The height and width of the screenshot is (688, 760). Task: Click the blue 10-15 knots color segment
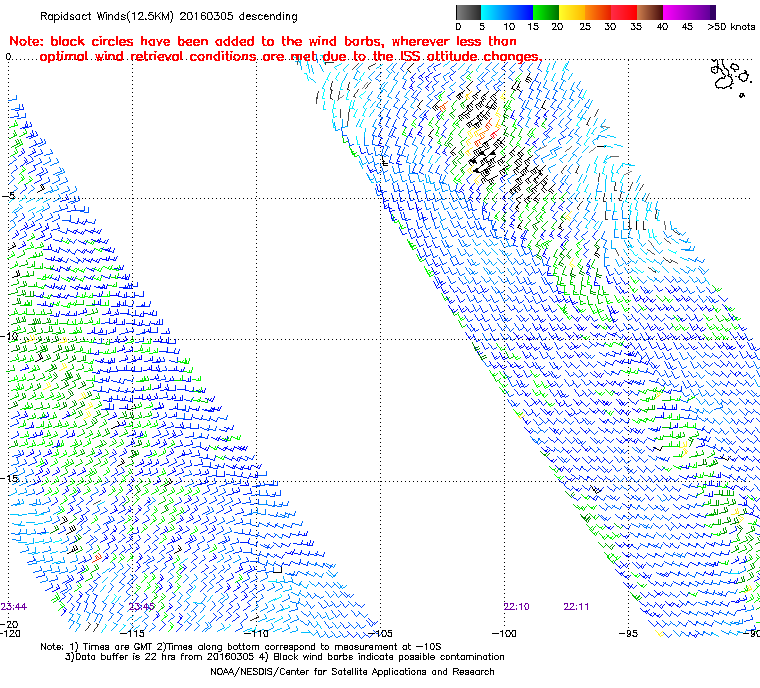click(520, 12)
